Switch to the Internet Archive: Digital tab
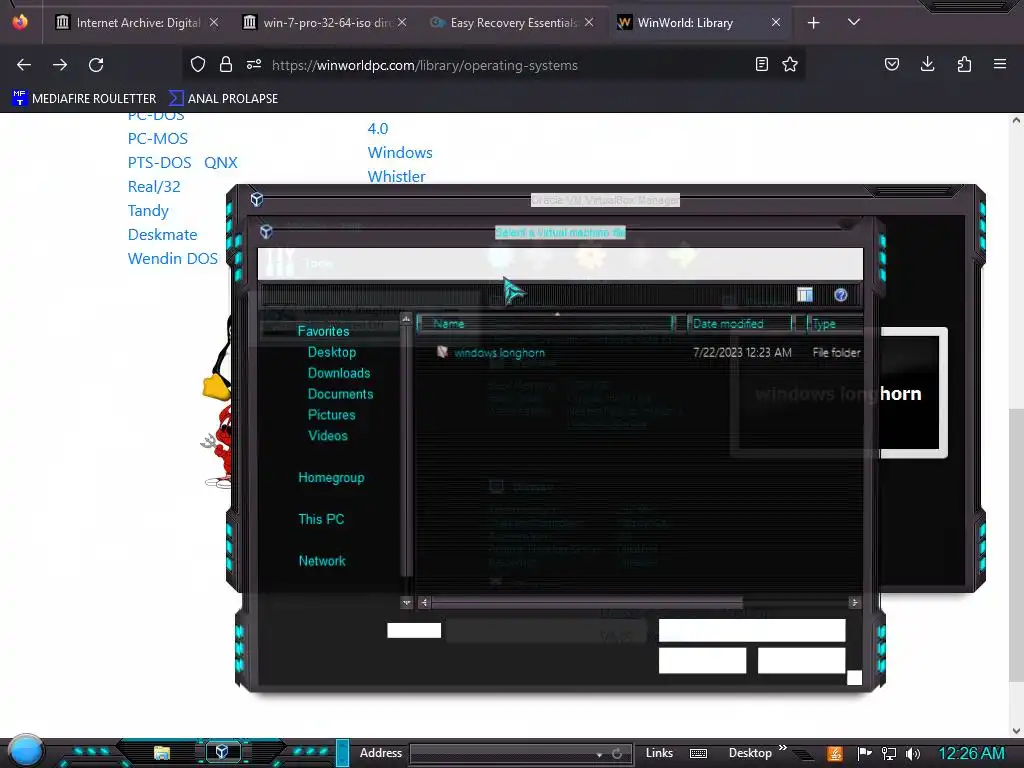The height and width of the screenshot is (768, 1024). (137, 23)
